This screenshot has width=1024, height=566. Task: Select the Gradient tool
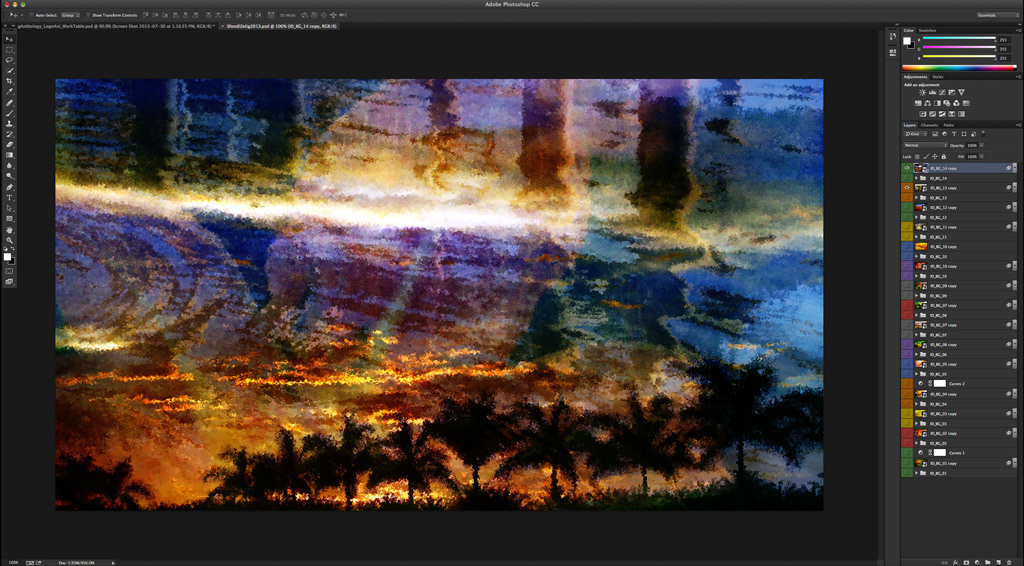[9, 155]
